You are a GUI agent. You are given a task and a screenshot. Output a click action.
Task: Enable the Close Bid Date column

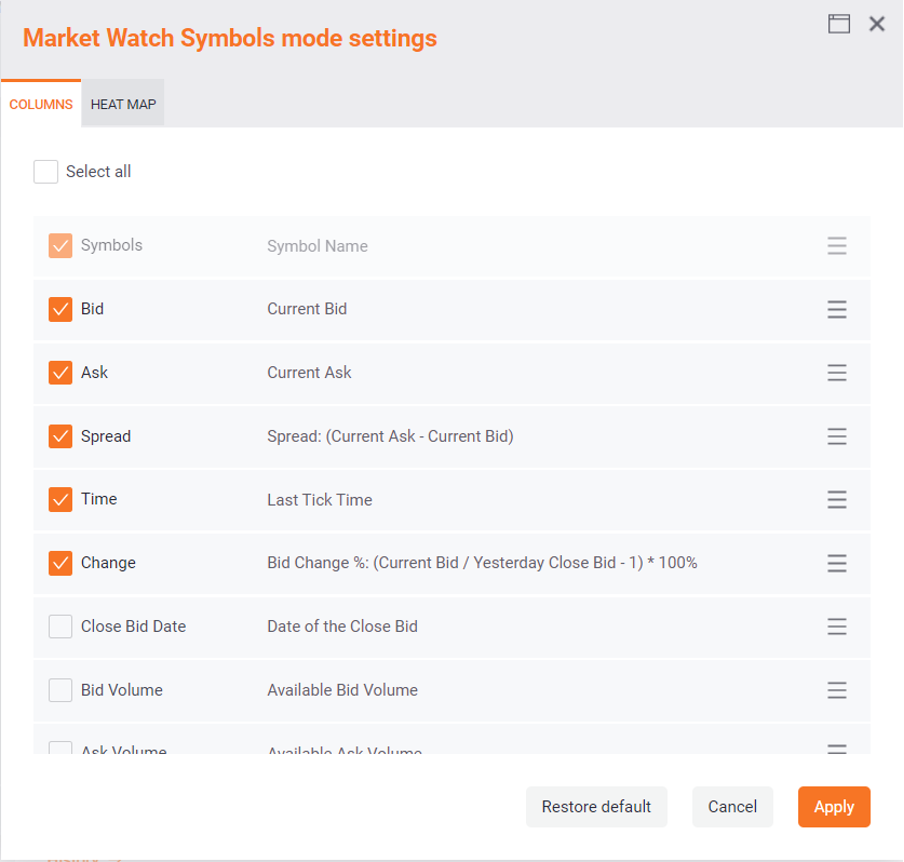coord(60,626)
